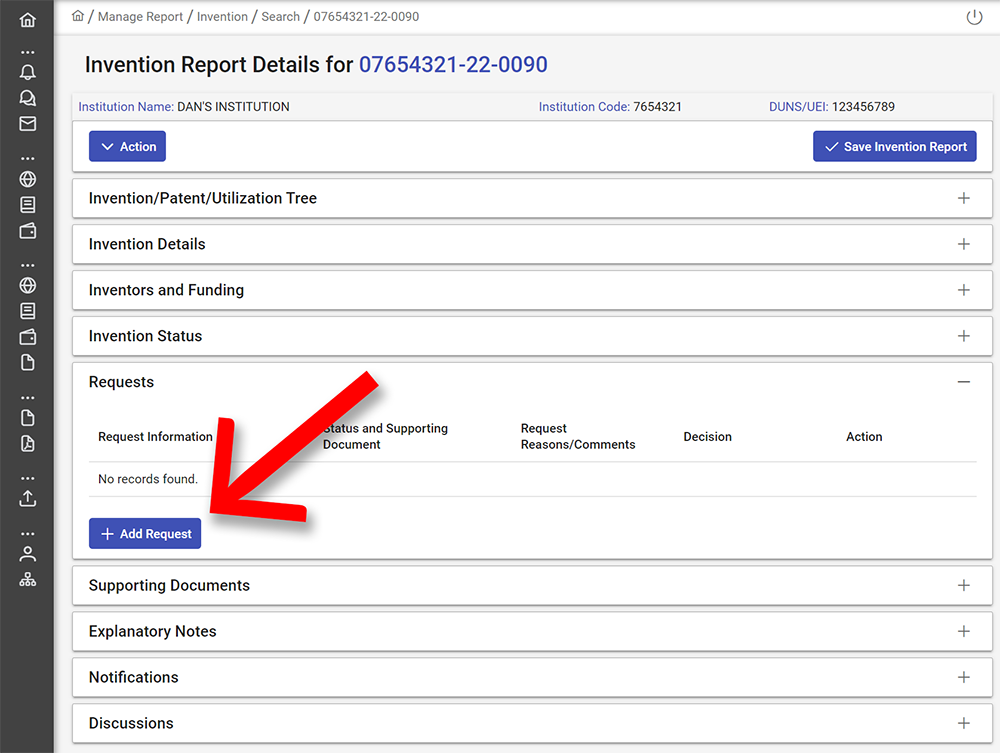Open the chat bubbles icon in sidebar
This screenshot has width=1000, height=753.
(x=27, y=98)
